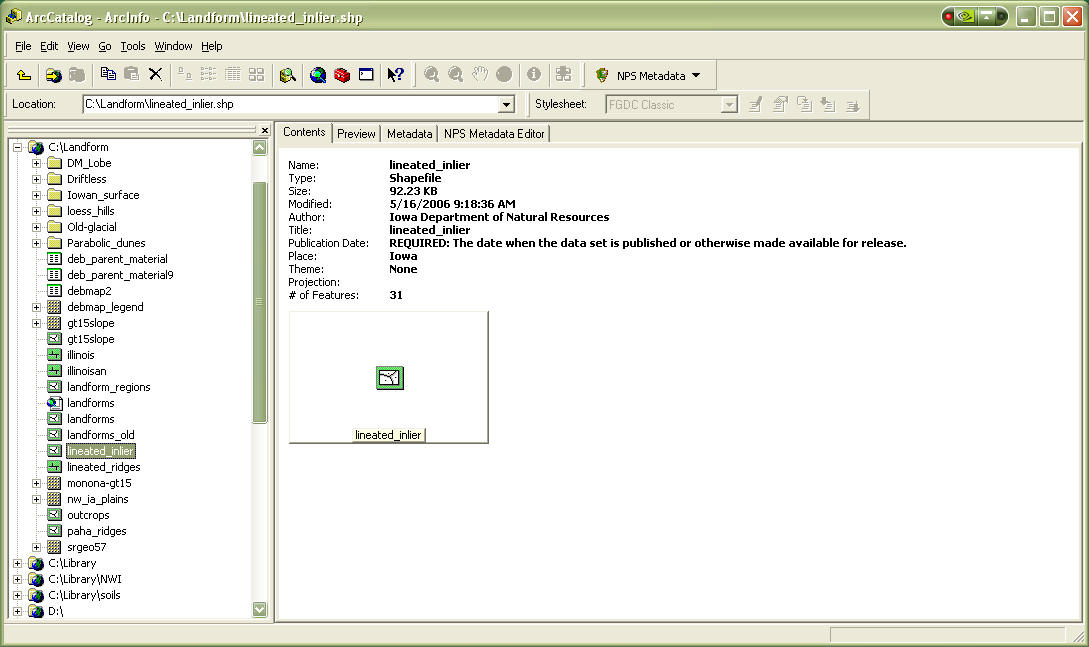Click the Connect To Folder icon

pyautogui.click(x=53, y=75)
